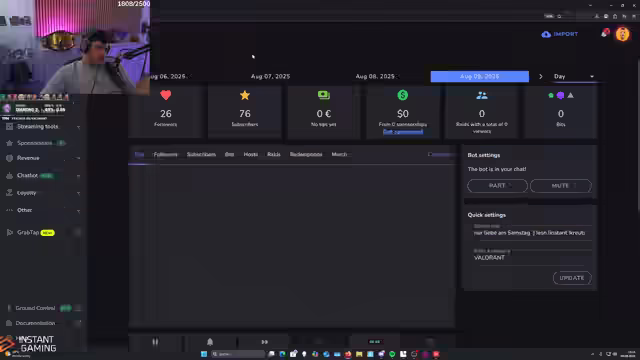This screenshot has width=640, height=360.
Task: Switch to the Redemptions tab
Action: 306,154
